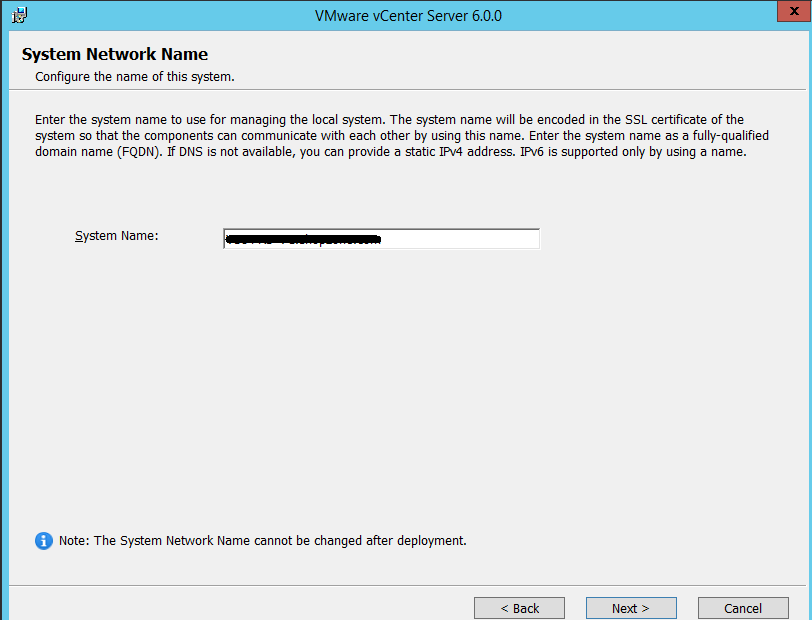Viewport: 812px width, 620px height.
Task: Click the 'System Name:' label
Action: pyautogui.click(x=117, y=236)
